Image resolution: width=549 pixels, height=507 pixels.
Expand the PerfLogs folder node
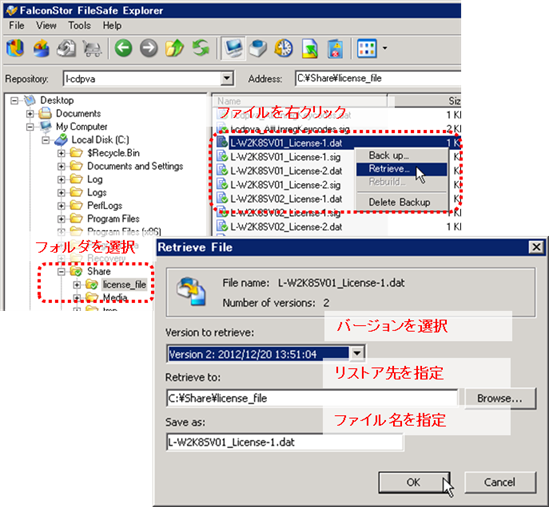click(x=61, y=206)
